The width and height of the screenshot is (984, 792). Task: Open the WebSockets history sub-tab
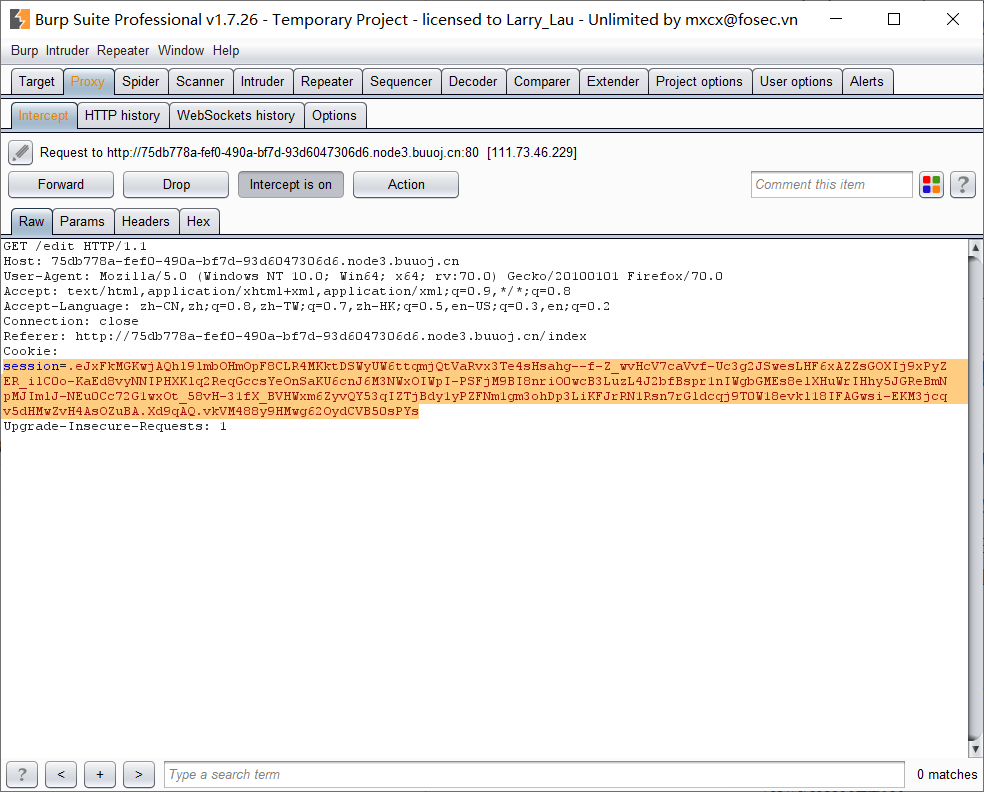[x=236, y=115]
